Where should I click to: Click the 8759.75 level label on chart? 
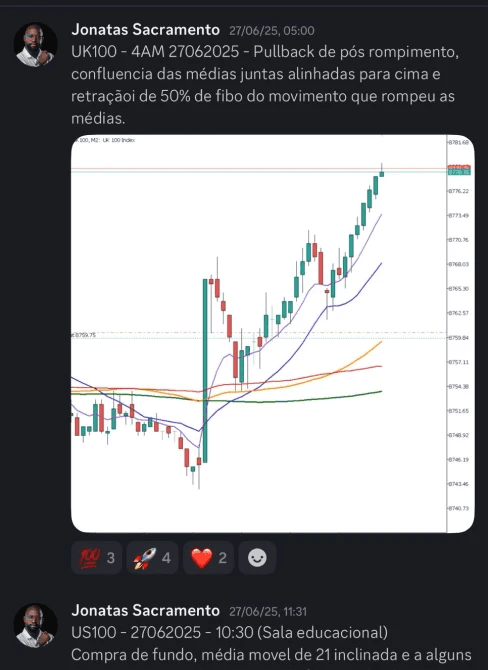pos(84,335)
